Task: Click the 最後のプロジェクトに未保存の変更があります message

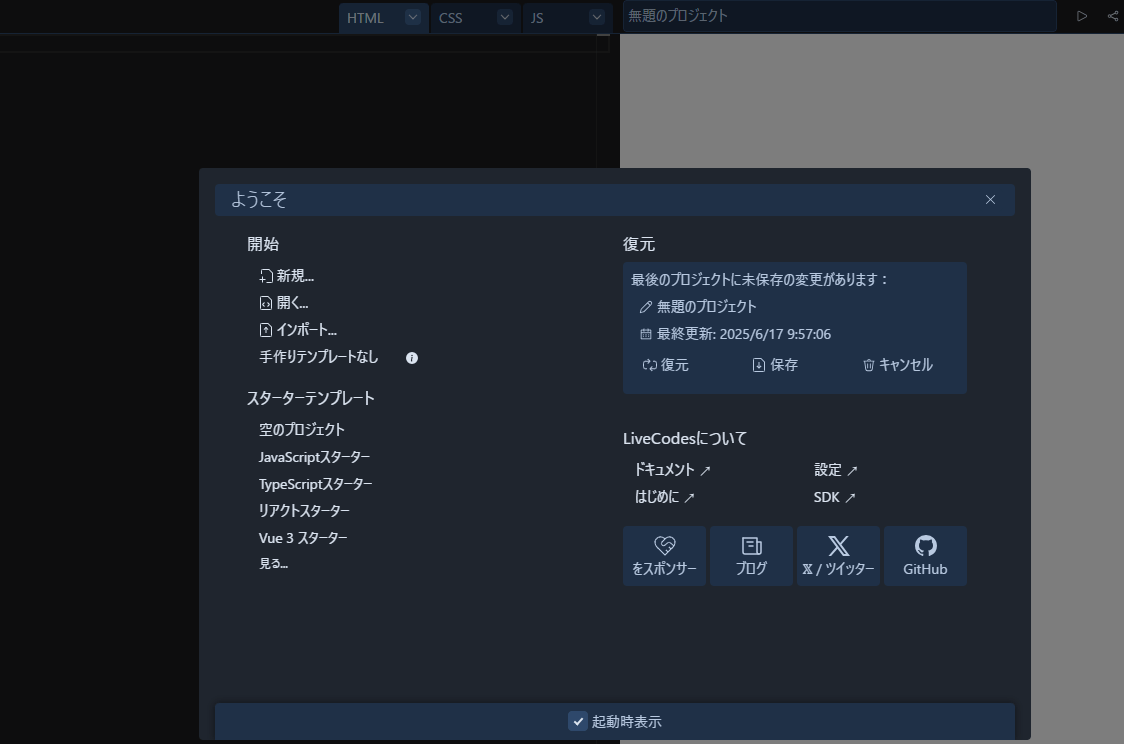Action: [759, 280]
